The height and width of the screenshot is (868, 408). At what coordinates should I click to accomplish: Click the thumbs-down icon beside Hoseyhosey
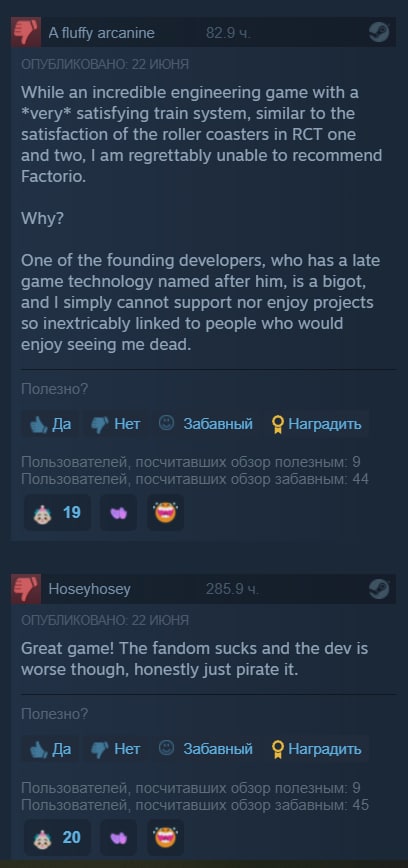(26, 589)
